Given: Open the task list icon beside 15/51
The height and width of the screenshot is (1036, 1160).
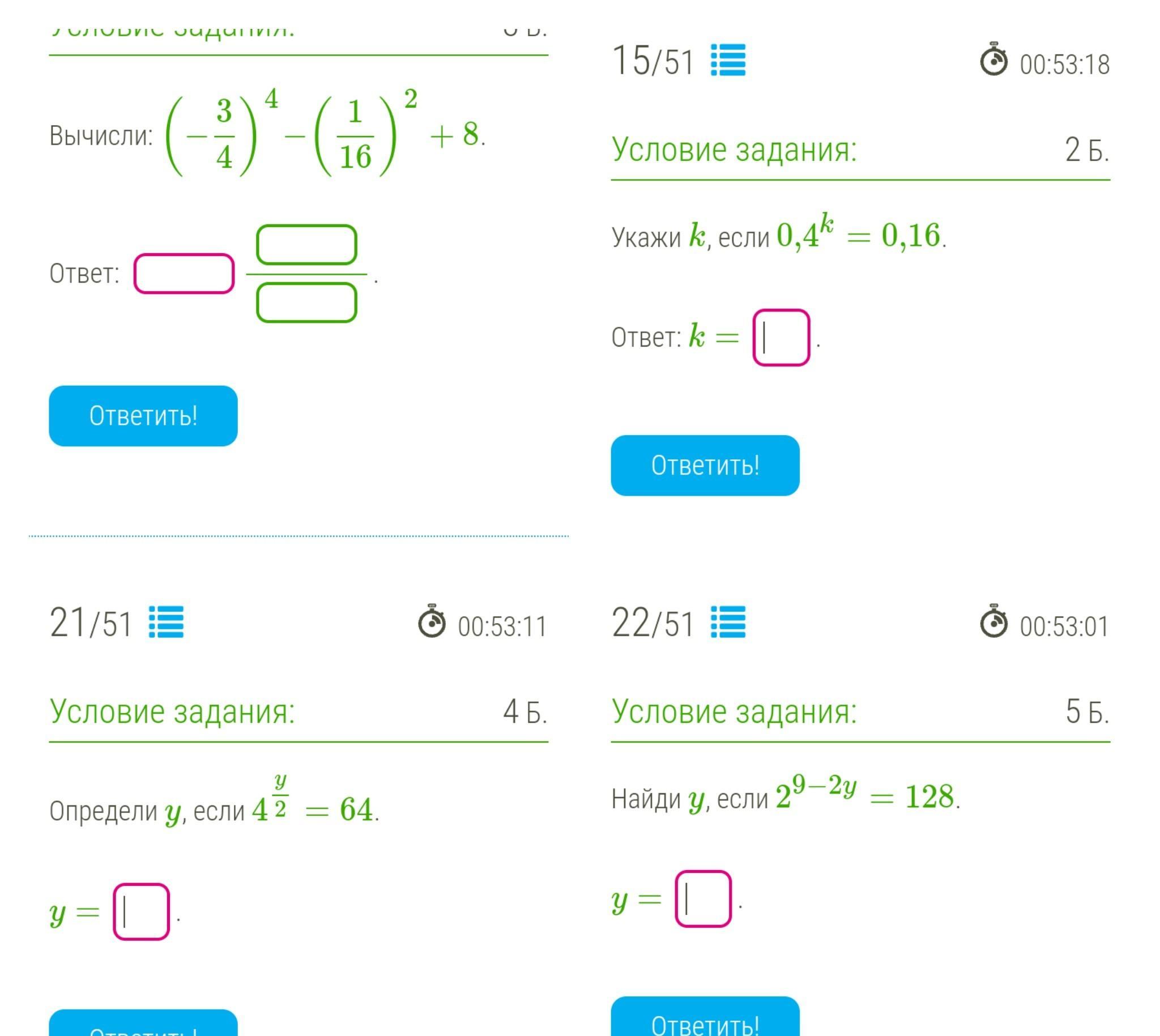Looking at the screenshot, I should point(728,61).
